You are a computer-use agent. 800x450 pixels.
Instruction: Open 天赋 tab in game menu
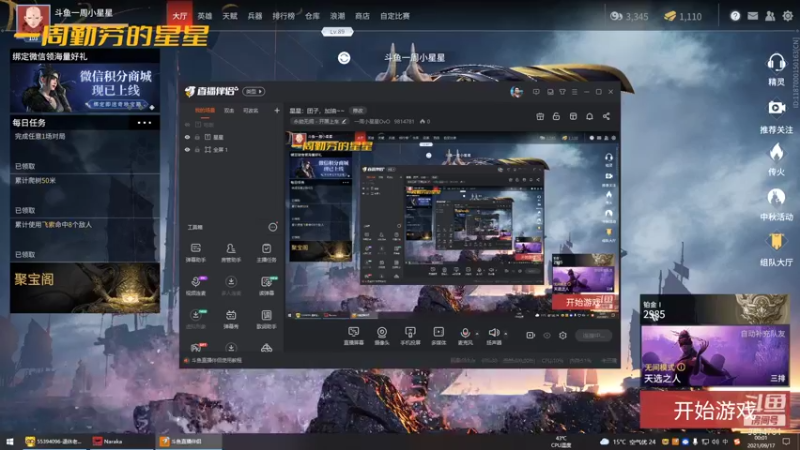(x=230, y=16)
